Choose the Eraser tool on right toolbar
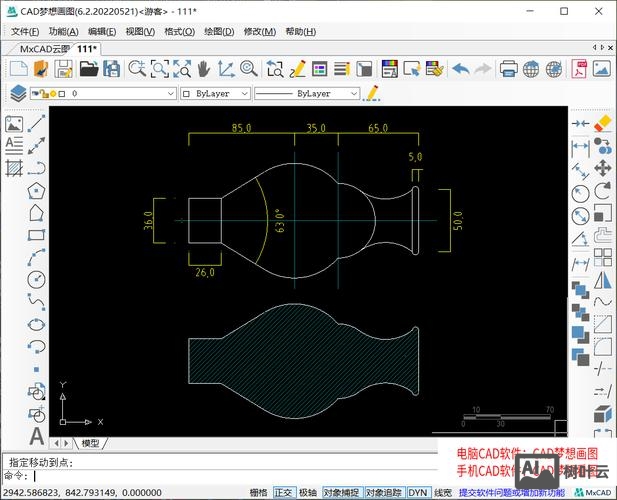Viewport: 617px width, 500px height. [602, 122]
